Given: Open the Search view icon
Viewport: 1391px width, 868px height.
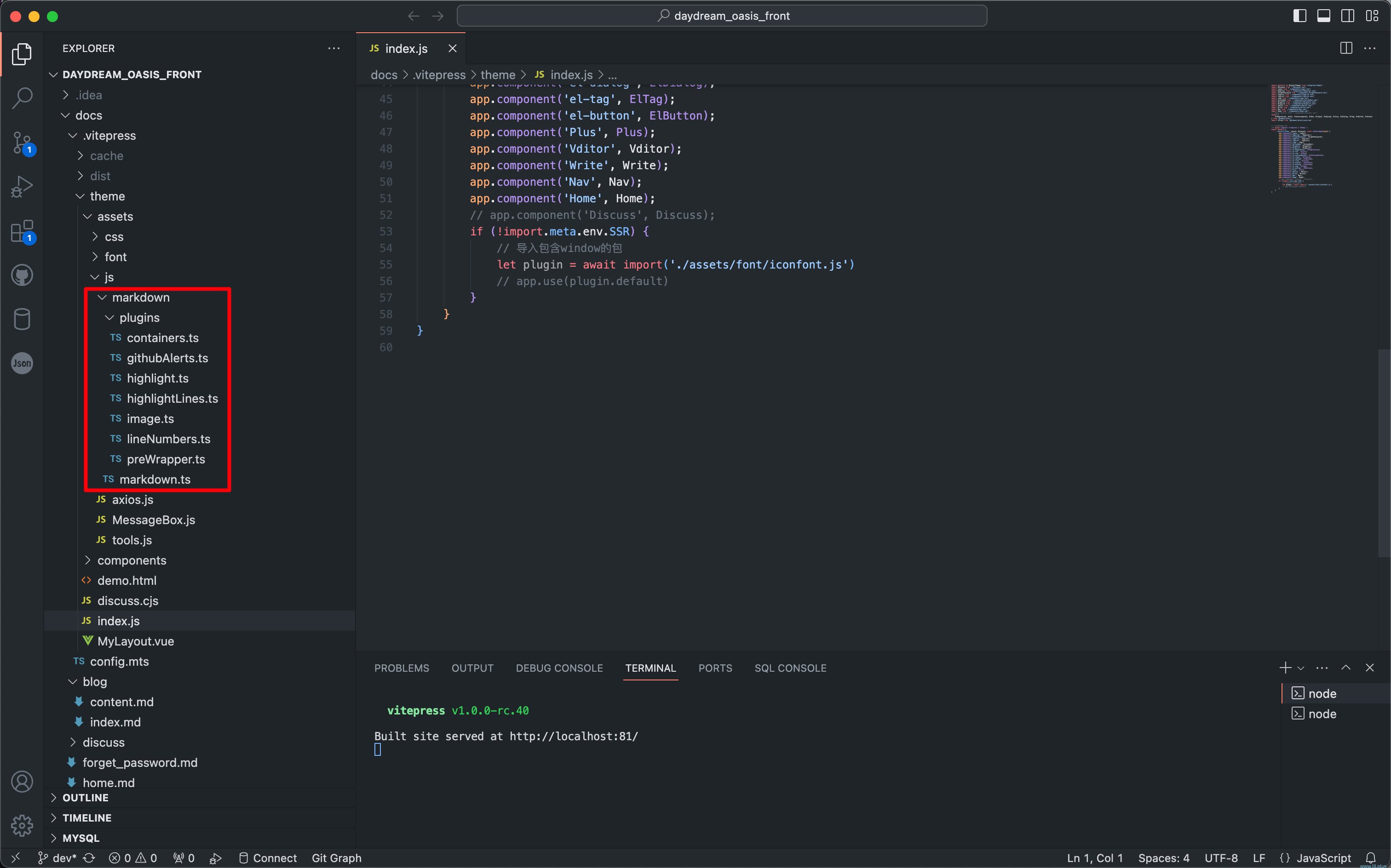Looking at the screenshot, I should (22, 97).
